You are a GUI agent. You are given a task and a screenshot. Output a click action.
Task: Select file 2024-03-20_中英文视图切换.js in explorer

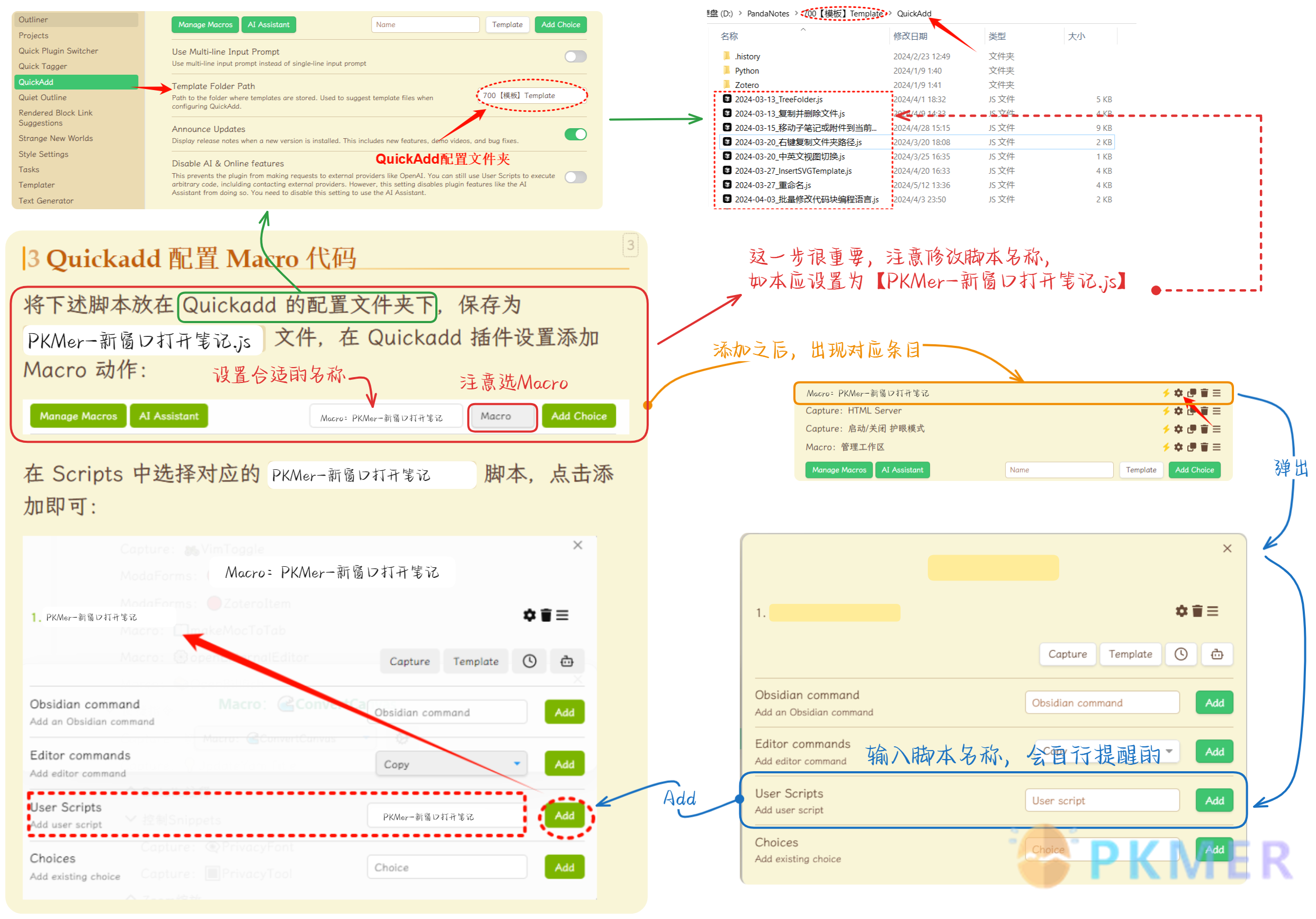point(789,156)
